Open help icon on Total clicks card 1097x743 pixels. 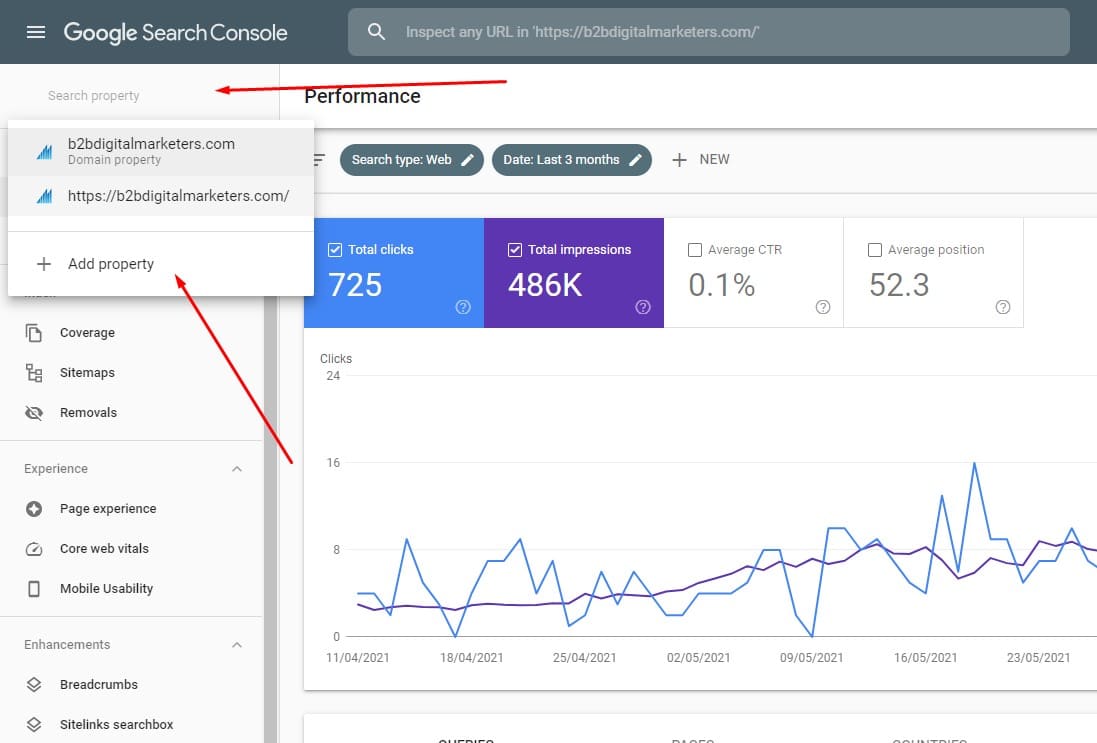pyautogui.click(x=463, y=307)
